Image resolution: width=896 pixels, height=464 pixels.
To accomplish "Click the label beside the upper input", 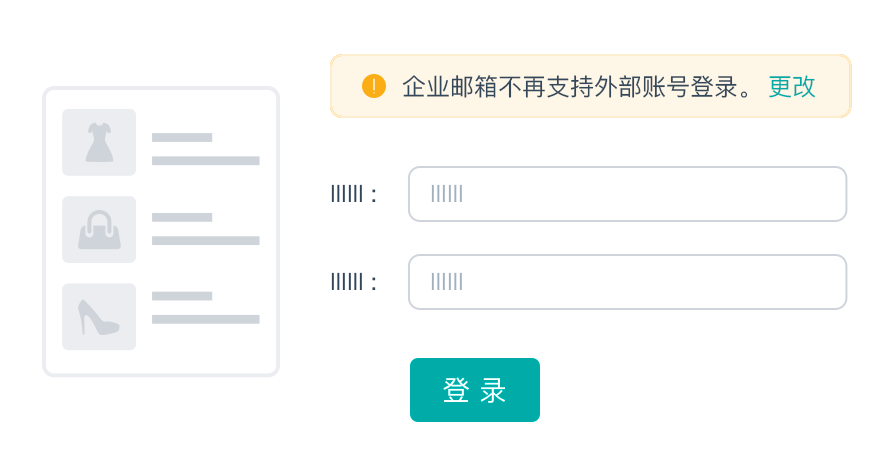I will [x=354, y=194].
